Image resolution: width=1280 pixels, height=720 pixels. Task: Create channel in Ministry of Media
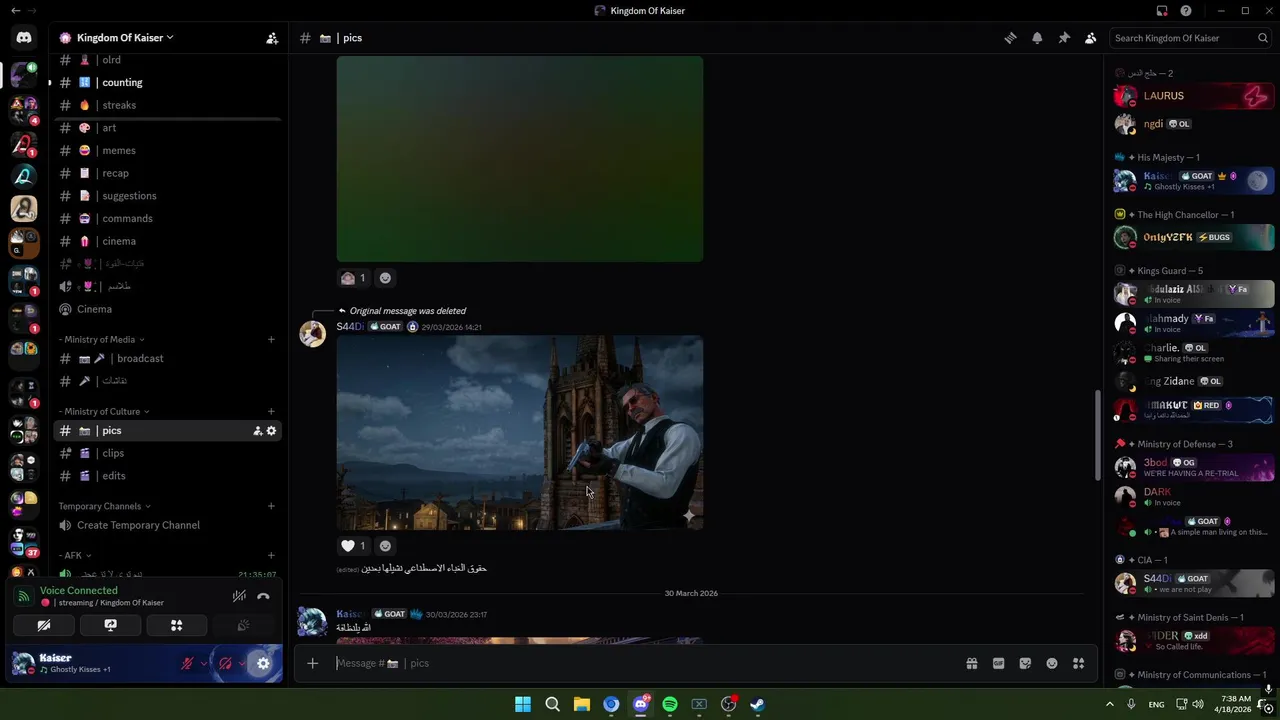point(271,340)
